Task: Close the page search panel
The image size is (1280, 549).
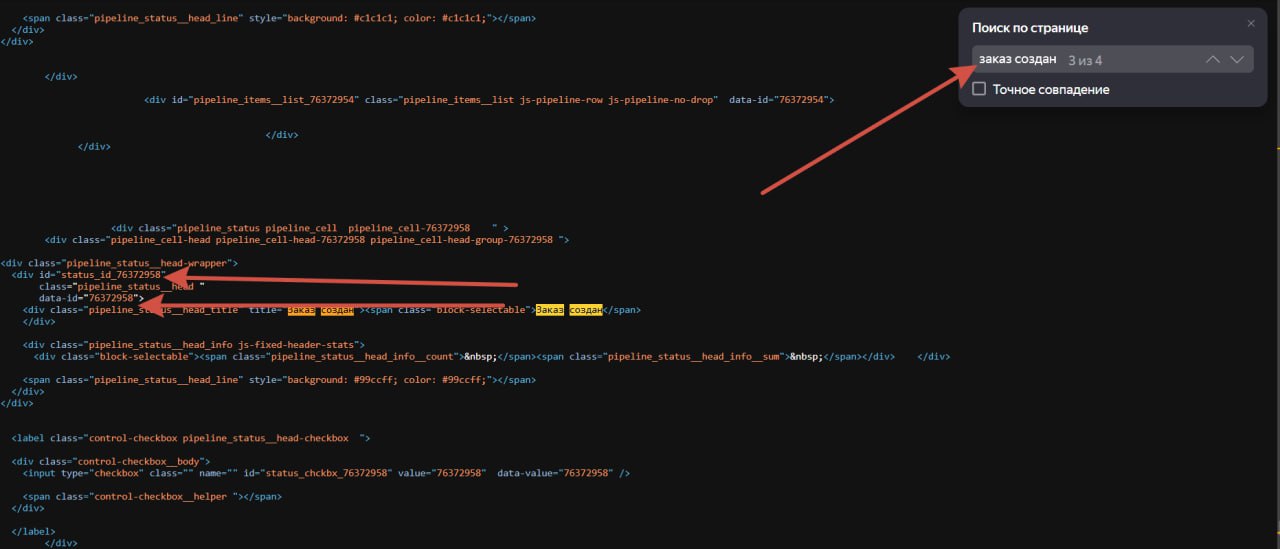Action: click(x=1250, y=23)
